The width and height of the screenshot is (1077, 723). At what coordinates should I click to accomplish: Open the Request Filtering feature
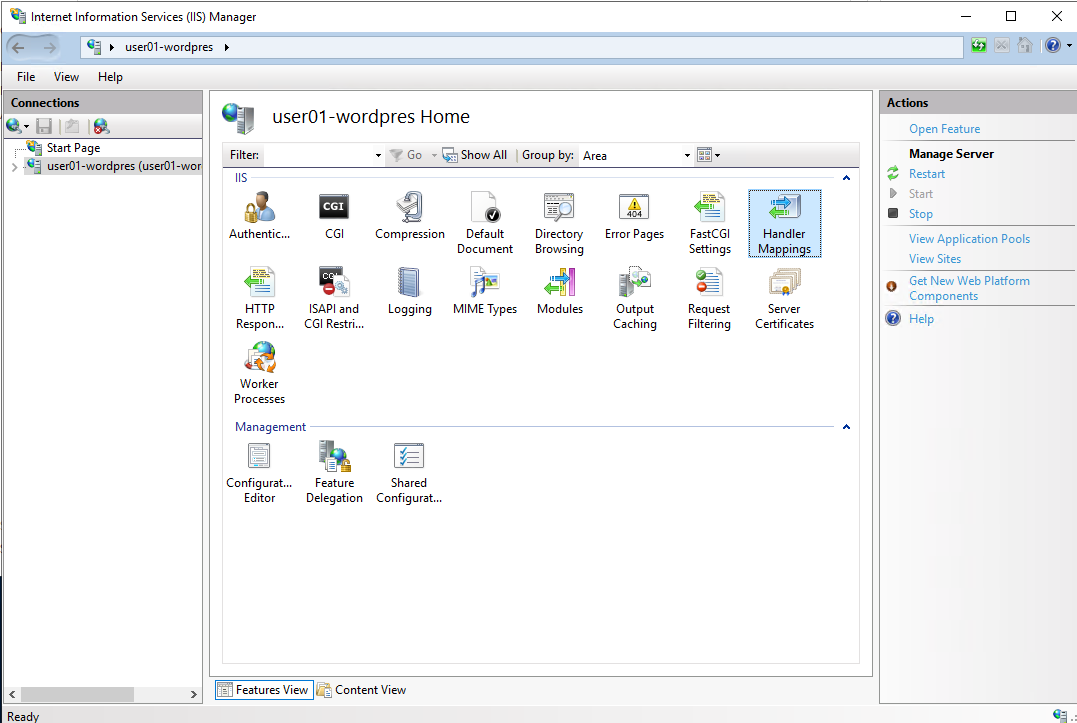[x=710, y=298]
